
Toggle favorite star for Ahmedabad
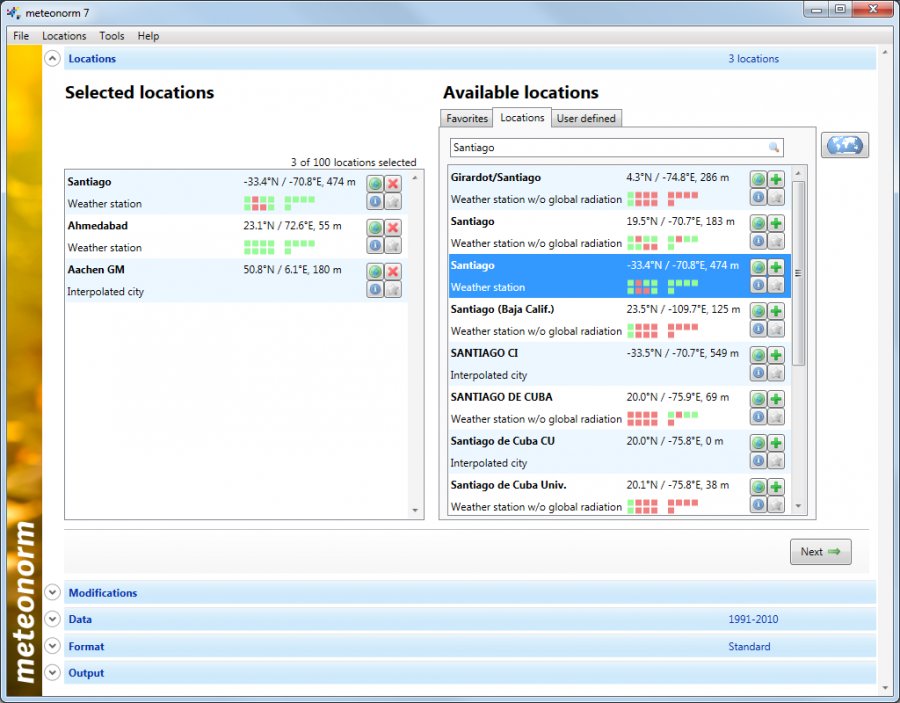pyautogui.click(x=393, y=246)
